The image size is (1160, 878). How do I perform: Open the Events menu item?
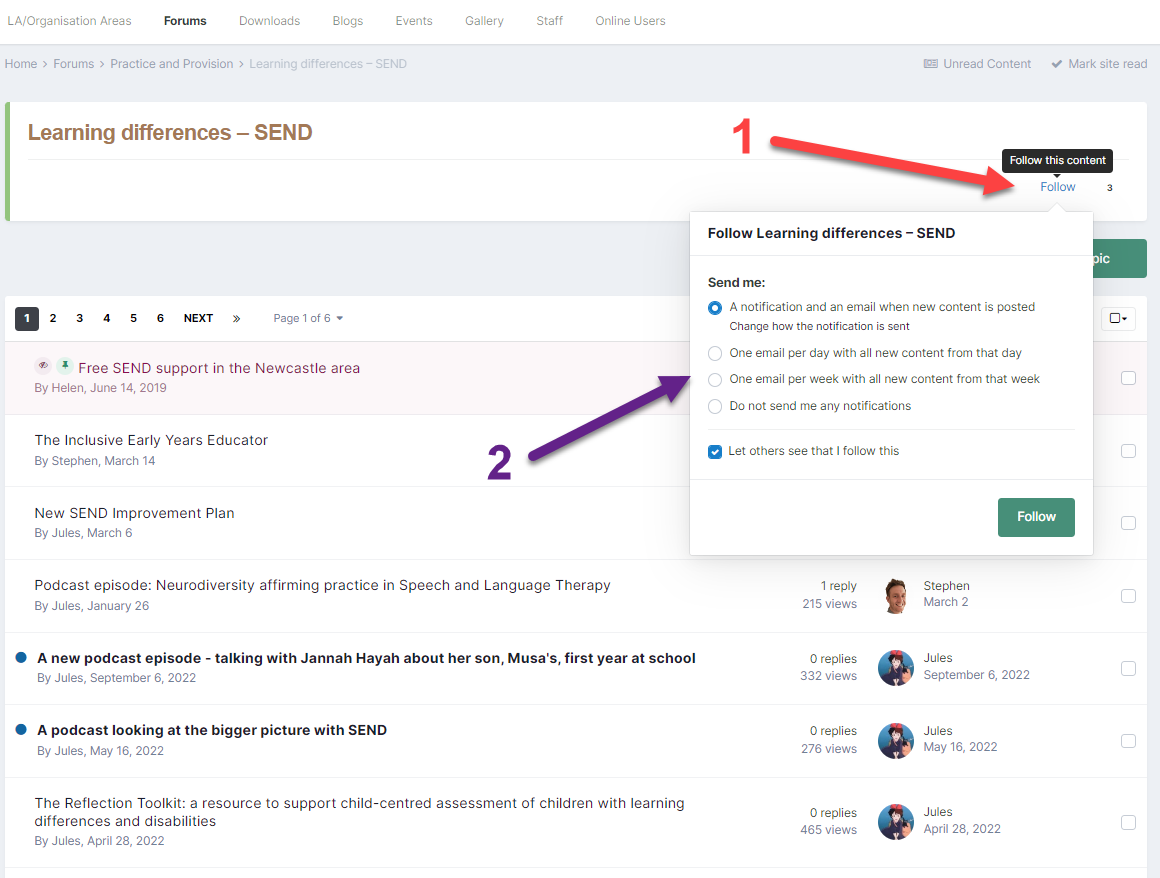point(414,21)
